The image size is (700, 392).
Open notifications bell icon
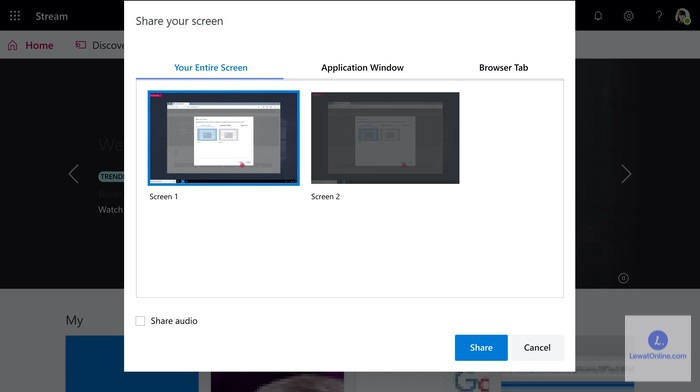click(x=598, y=16)
